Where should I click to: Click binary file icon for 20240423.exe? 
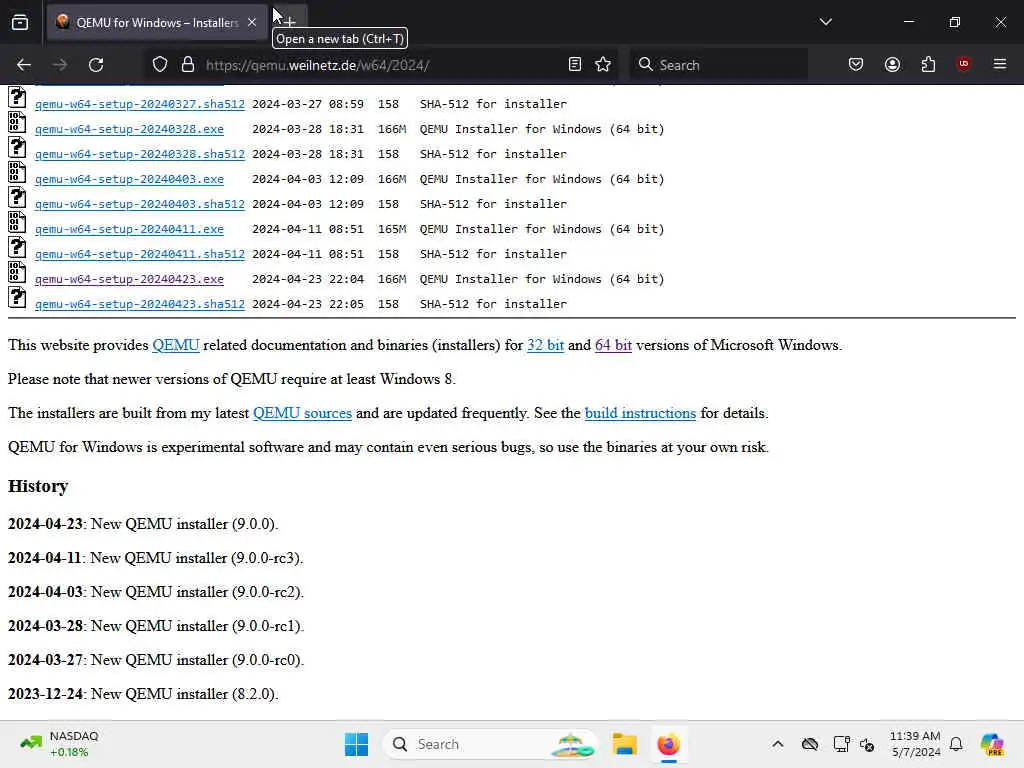click(17, 272)
